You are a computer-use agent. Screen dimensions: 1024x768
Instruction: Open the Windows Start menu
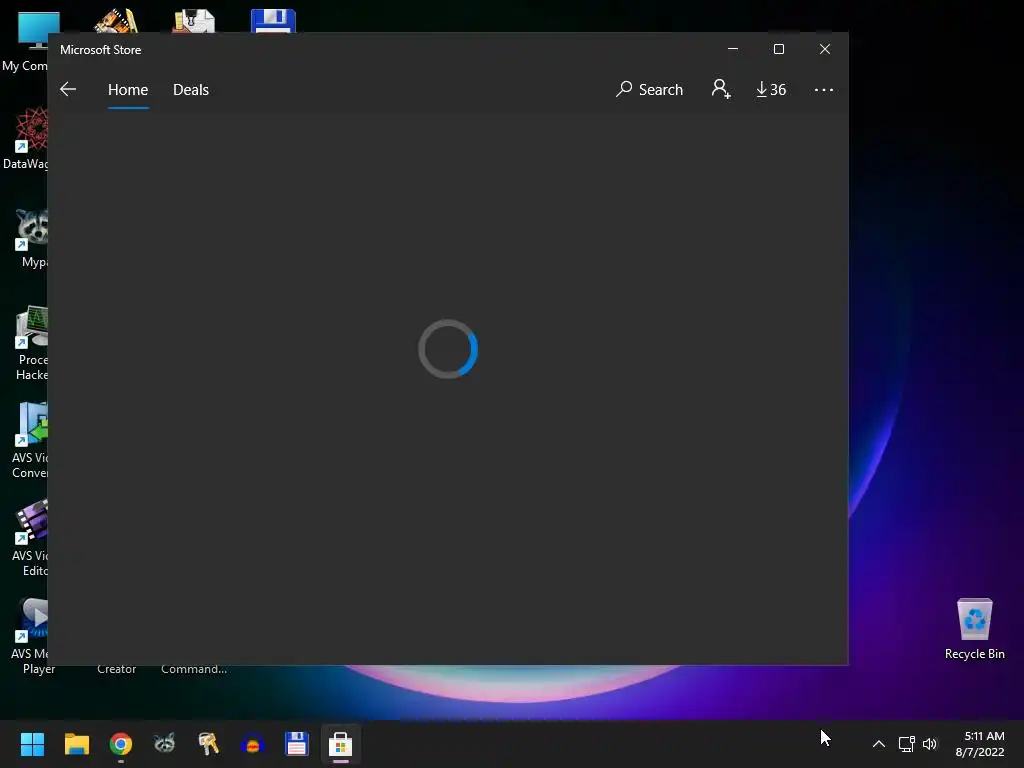click(x=32, y=744)
